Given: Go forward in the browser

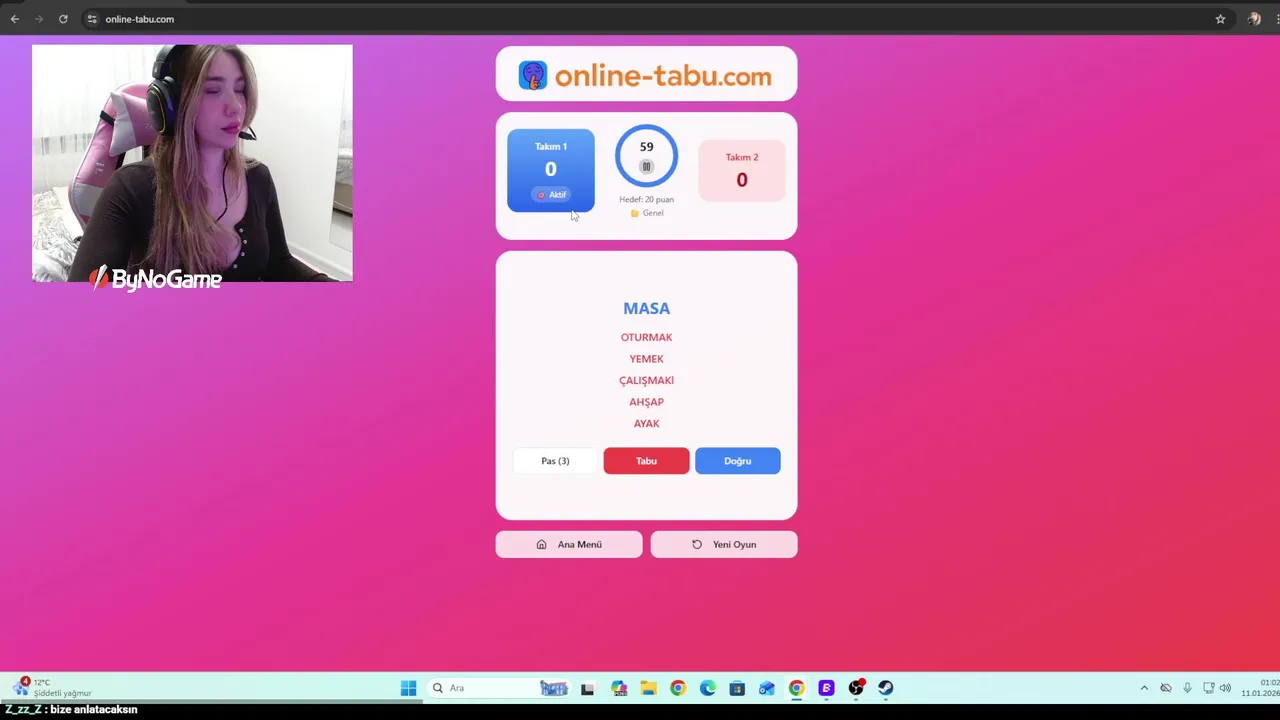Looking at the screenshot, I should coord(39,19).
